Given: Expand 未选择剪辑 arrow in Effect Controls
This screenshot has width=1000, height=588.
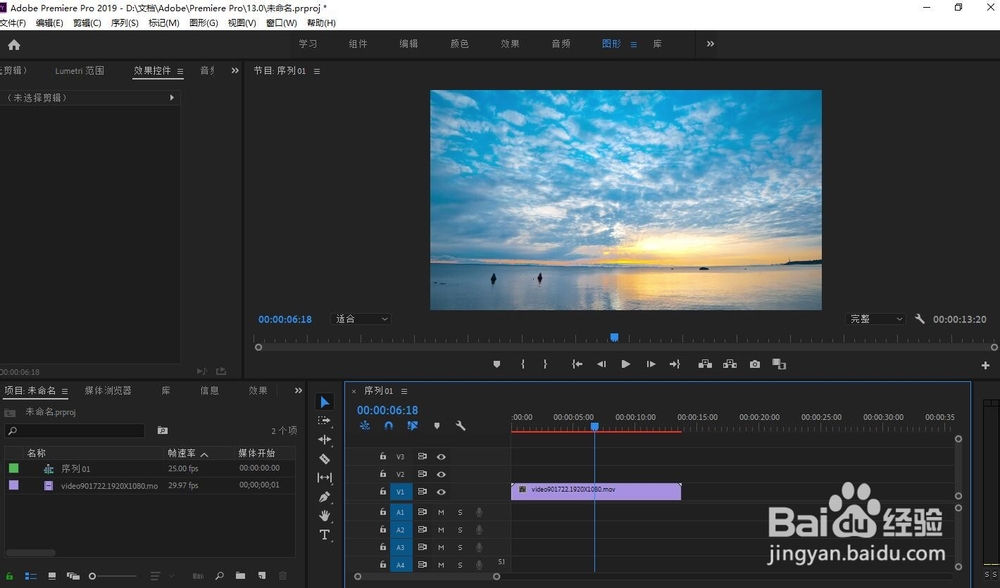Looking at the screenshot, I should click(172, 98).
